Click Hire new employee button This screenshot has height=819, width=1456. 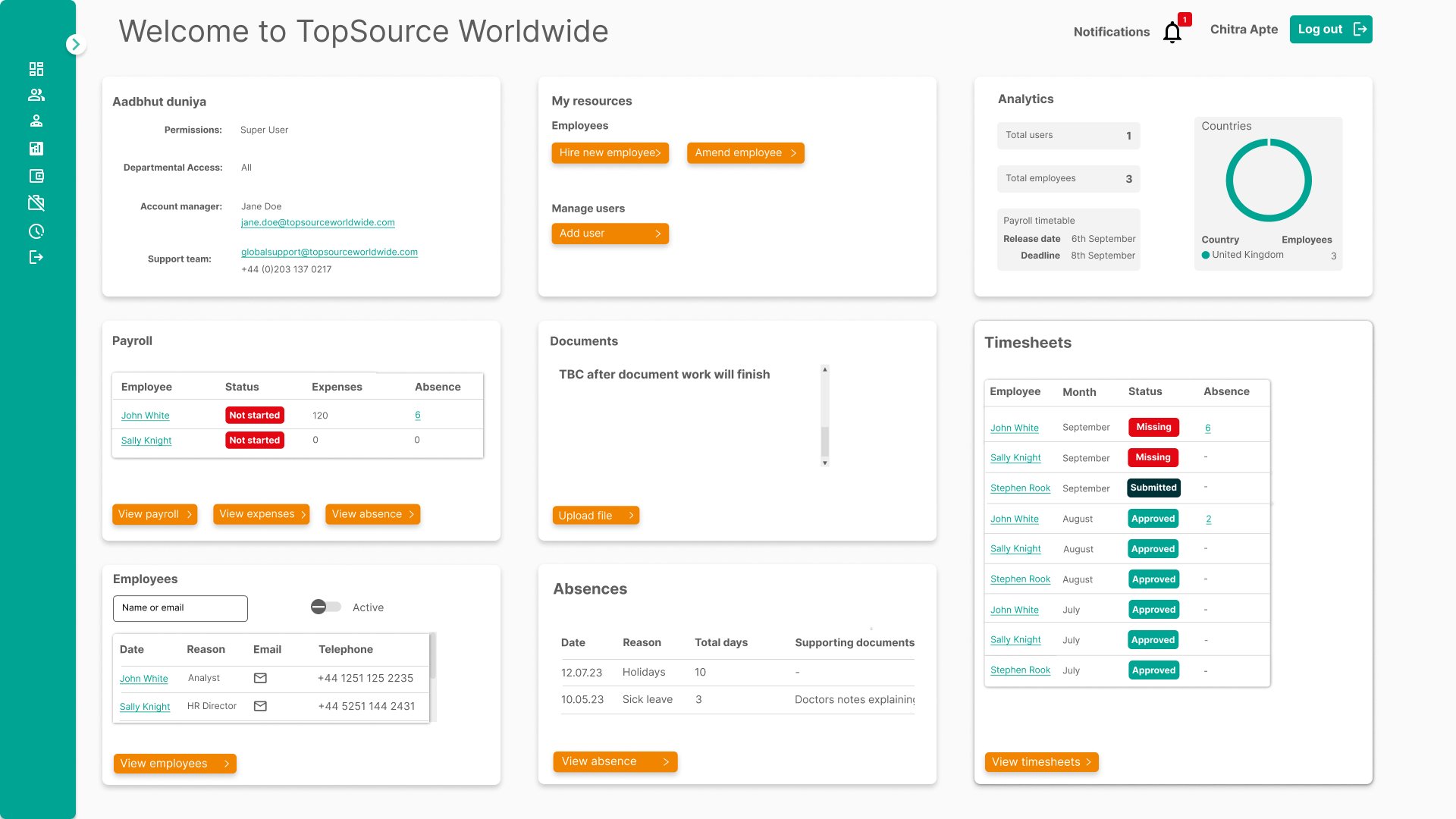(610, 153)
